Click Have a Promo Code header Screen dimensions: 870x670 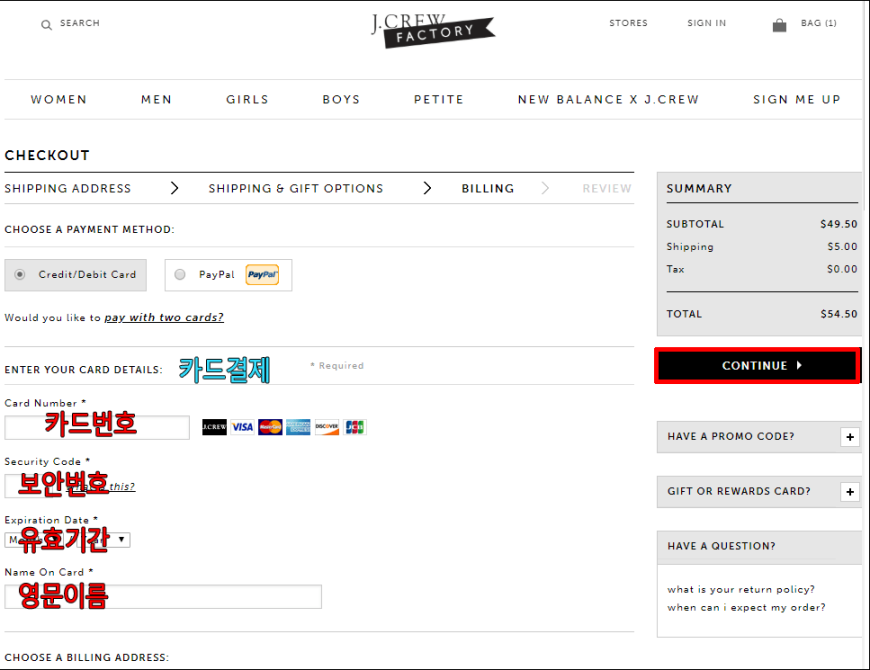pyautogui.click(x=731, y=436)
